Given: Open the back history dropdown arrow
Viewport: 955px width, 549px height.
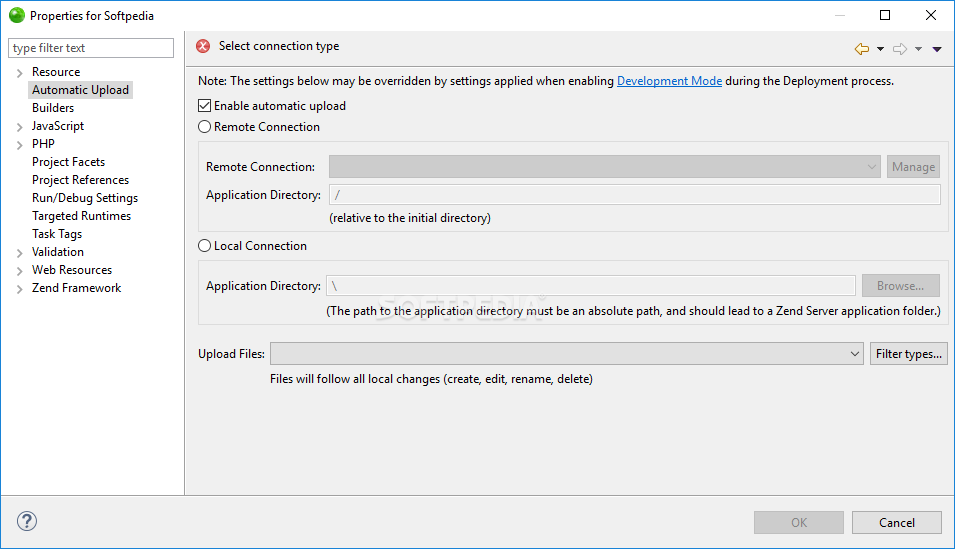Looking at the screenshot, I should pos(880,49).
